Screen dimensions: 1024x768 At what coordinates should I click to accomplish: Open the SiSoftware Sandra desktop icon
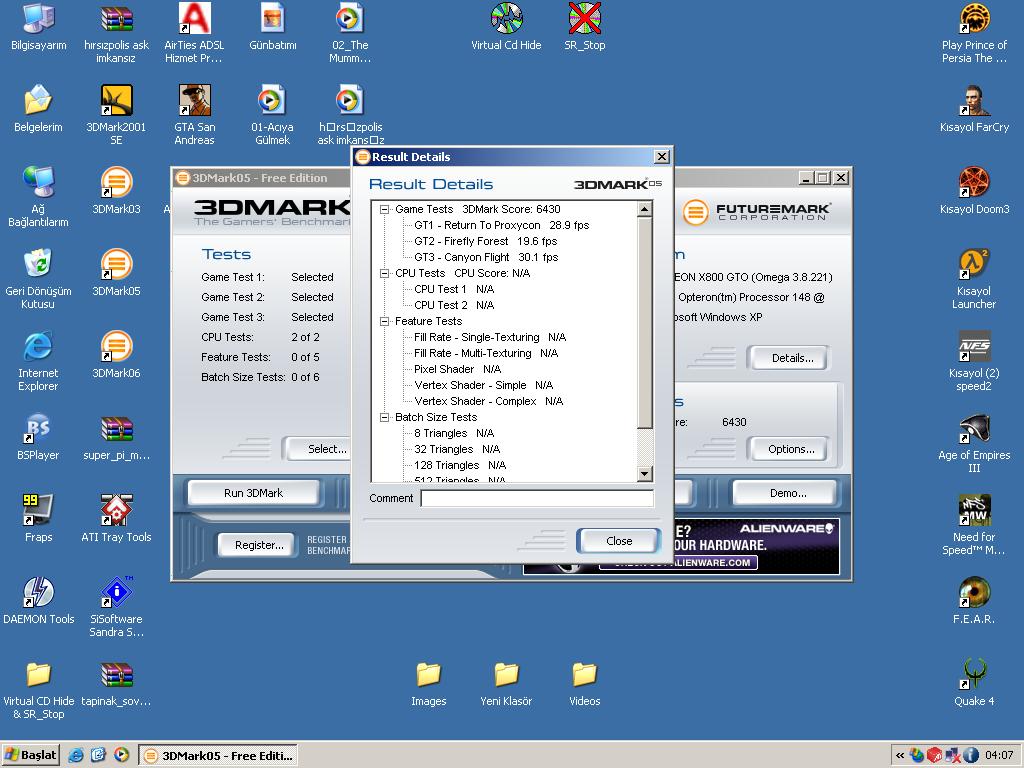pyautogui.click(x=116, y=593)
